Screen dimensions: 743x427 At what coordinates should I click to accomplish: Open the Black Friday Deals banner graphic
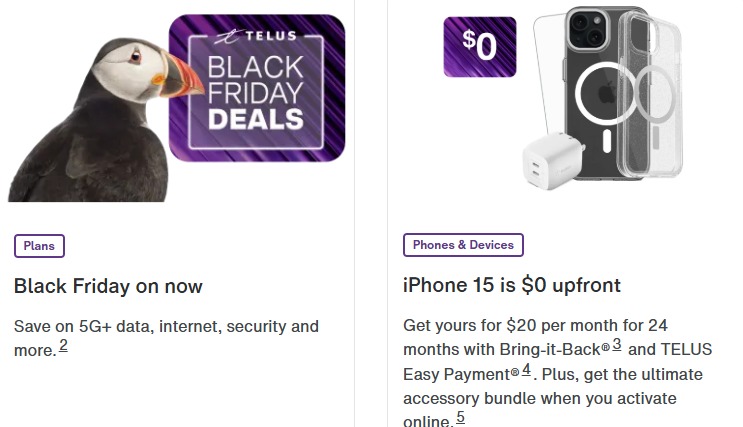[257, 88]
